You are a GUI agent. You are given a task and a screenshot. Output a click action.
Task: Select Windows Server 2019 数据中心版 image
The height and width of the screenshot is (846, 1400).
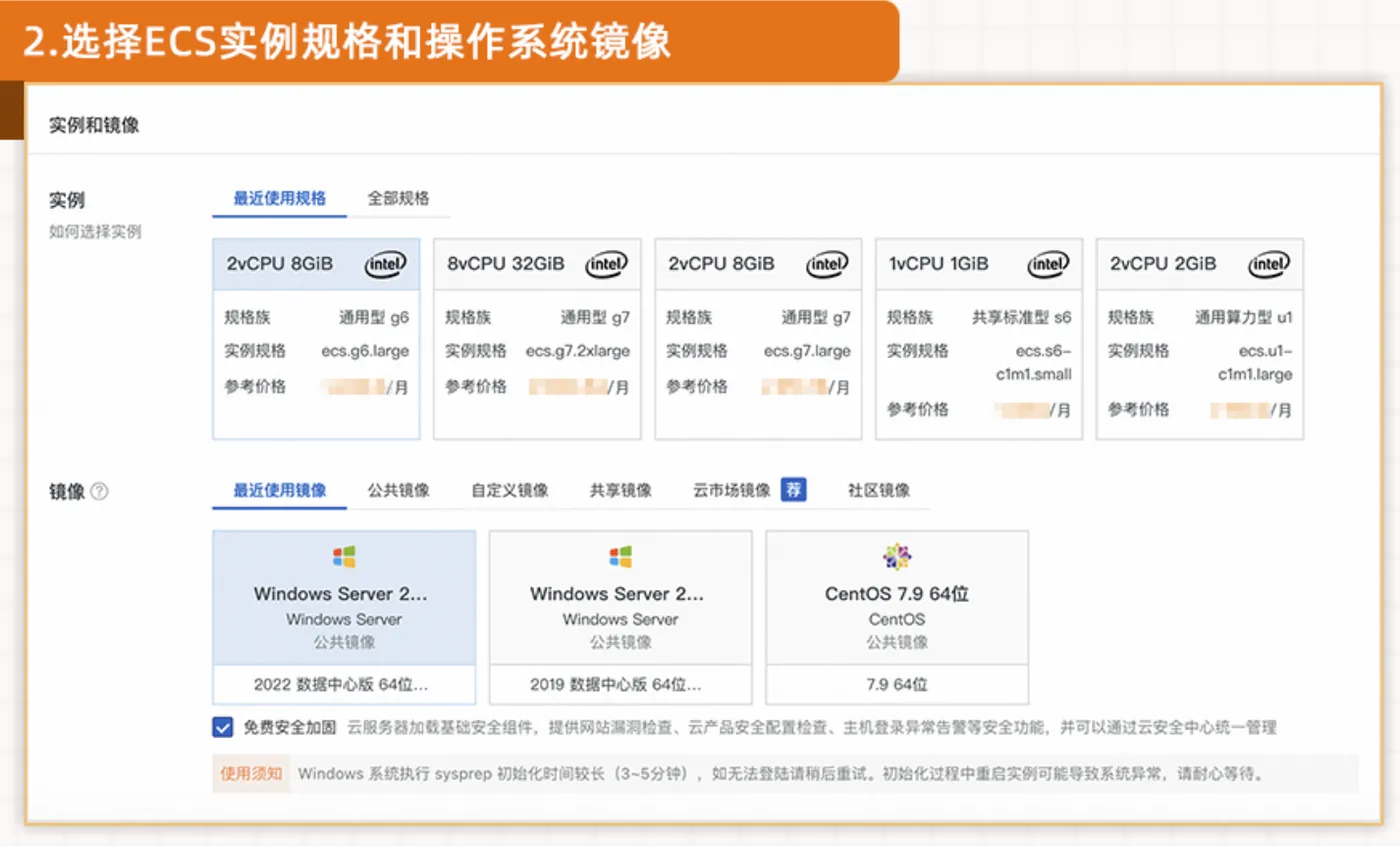coord(620,617)
